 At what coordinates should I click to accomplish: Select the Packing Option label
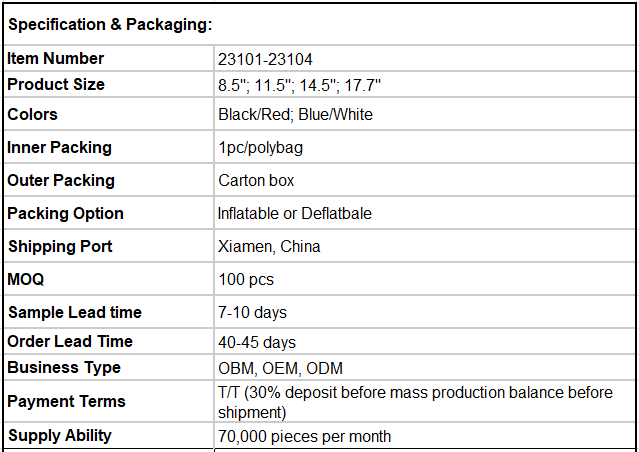tap(65, 214)
